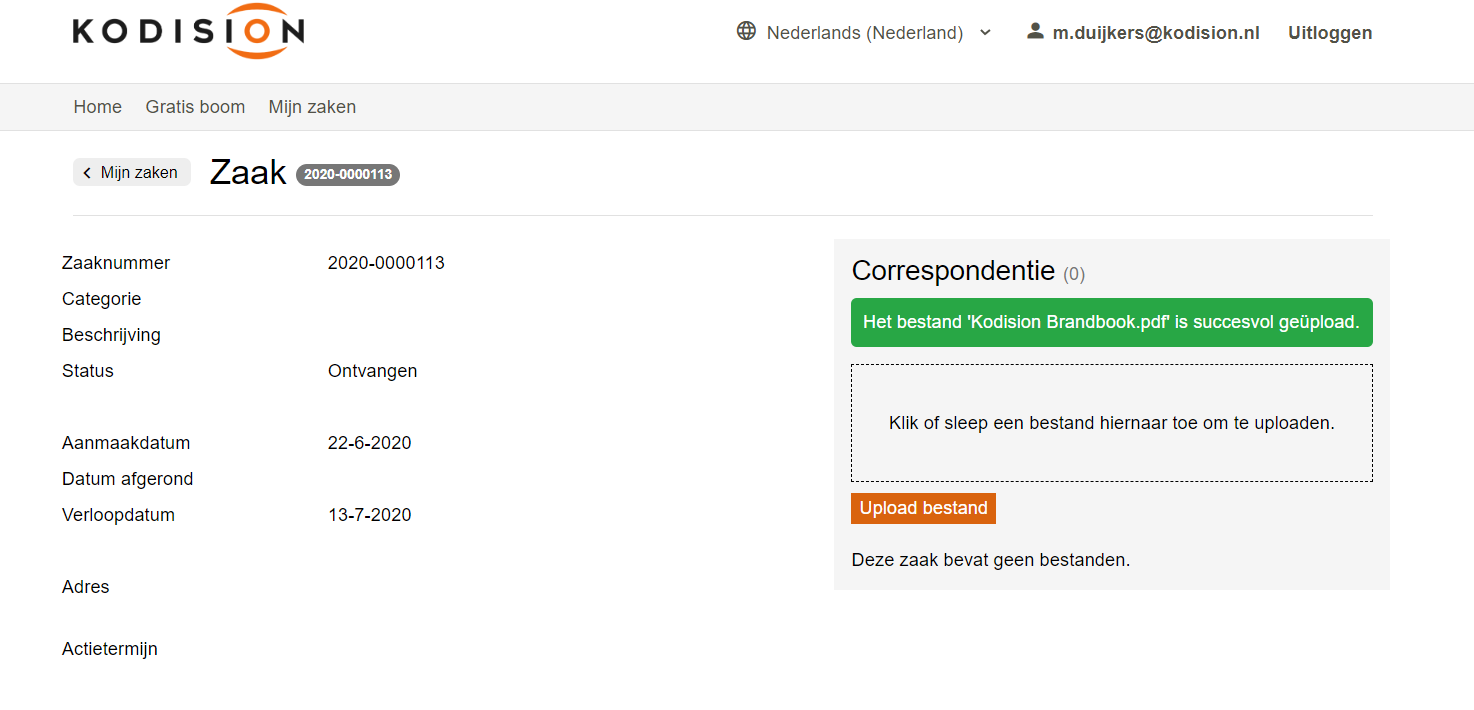The image size is (1474, 710).
Task: Click the gray 2020-0000113 badge beside Zaak
Action: coord(348,175)
